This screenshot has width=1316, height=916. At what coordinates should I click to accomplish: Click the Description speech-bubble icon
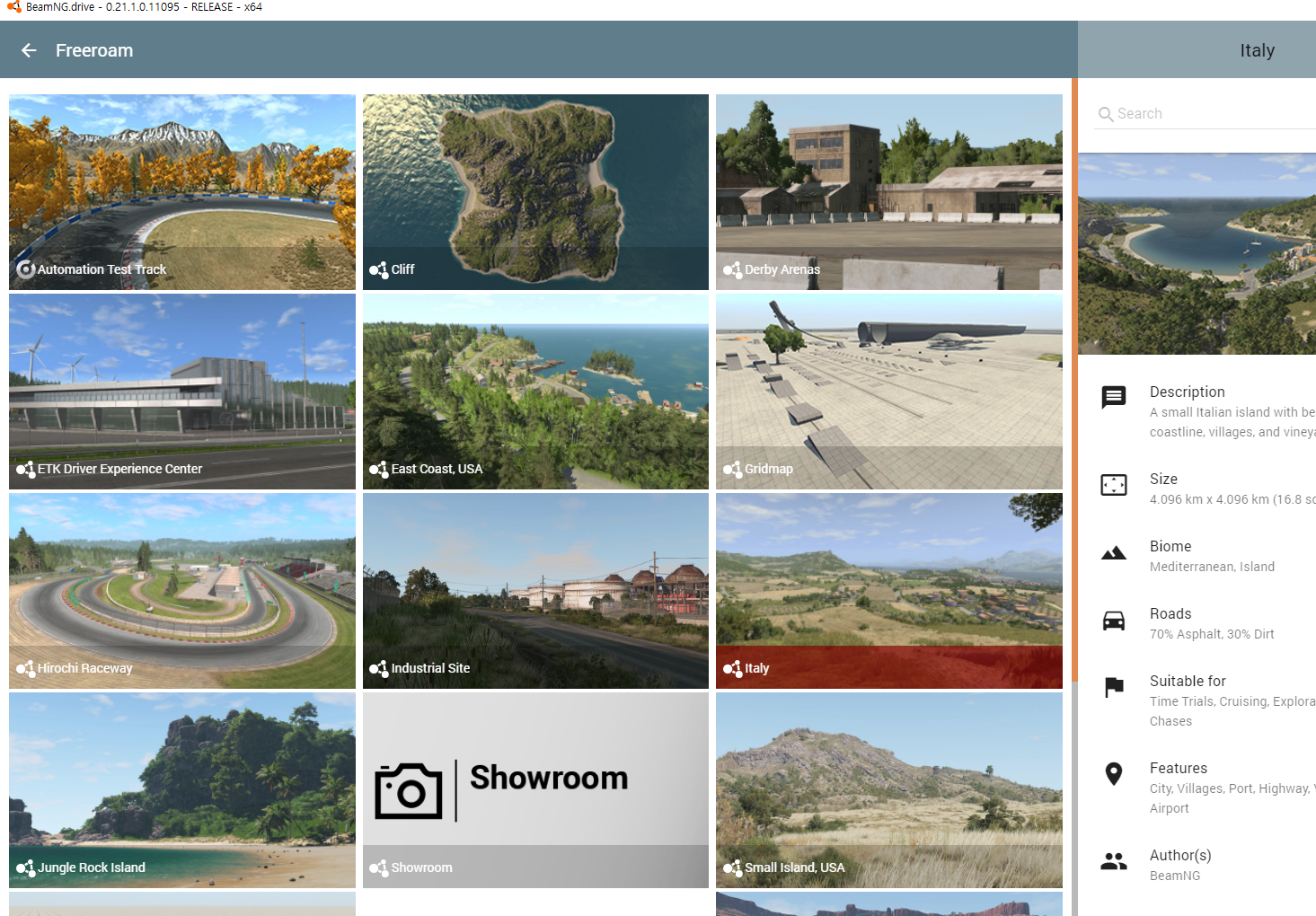[x=1114, y=397]
